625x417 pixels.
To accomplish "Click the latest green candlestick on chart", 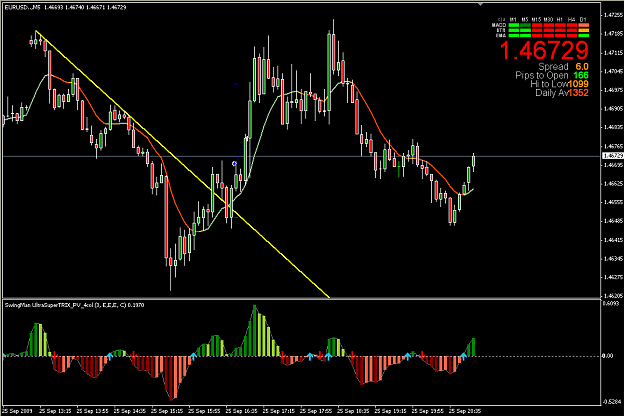I will 474,161.
